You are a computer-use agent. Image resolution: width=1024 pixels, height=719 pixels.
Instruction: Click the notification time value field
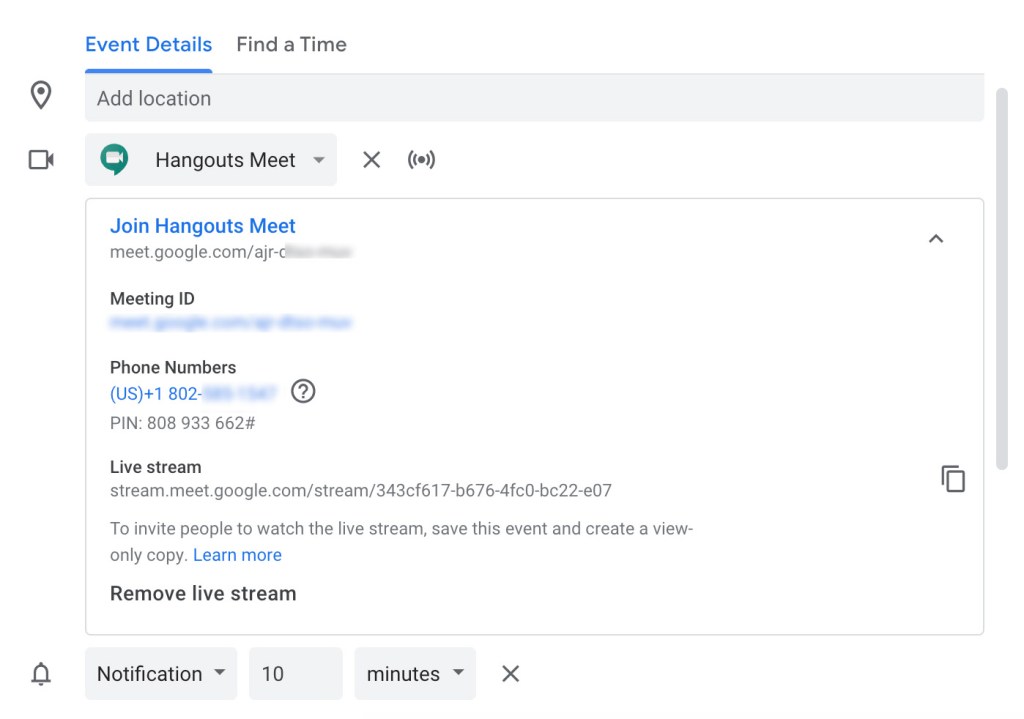click(295, 674)
